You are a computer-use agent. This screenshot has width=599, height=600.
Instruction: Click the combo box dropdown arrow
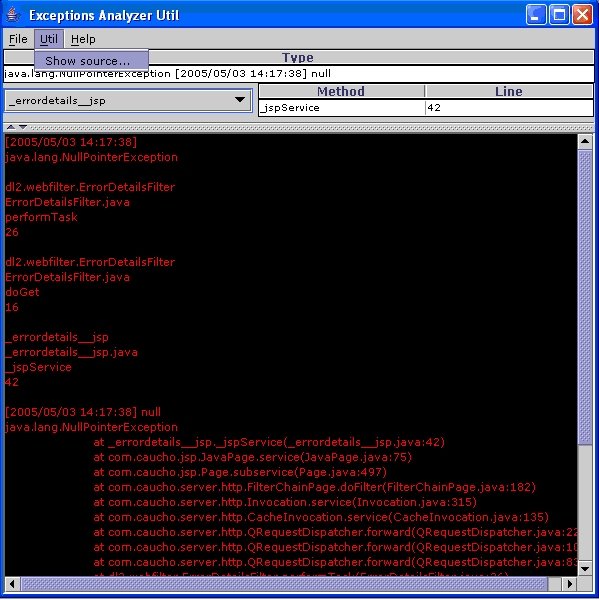pos(240,100)
